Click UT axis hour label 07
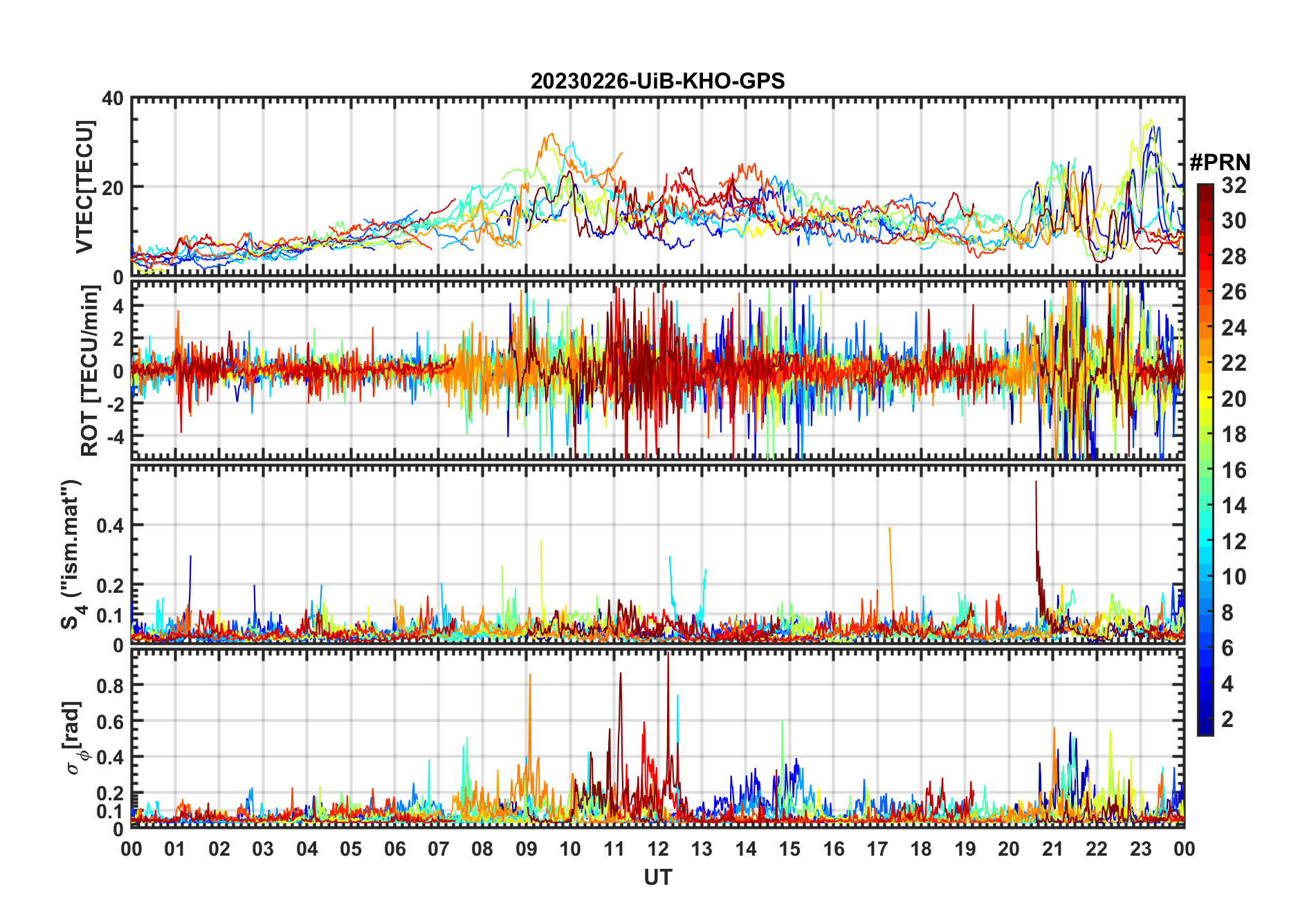 pos(439,849)
